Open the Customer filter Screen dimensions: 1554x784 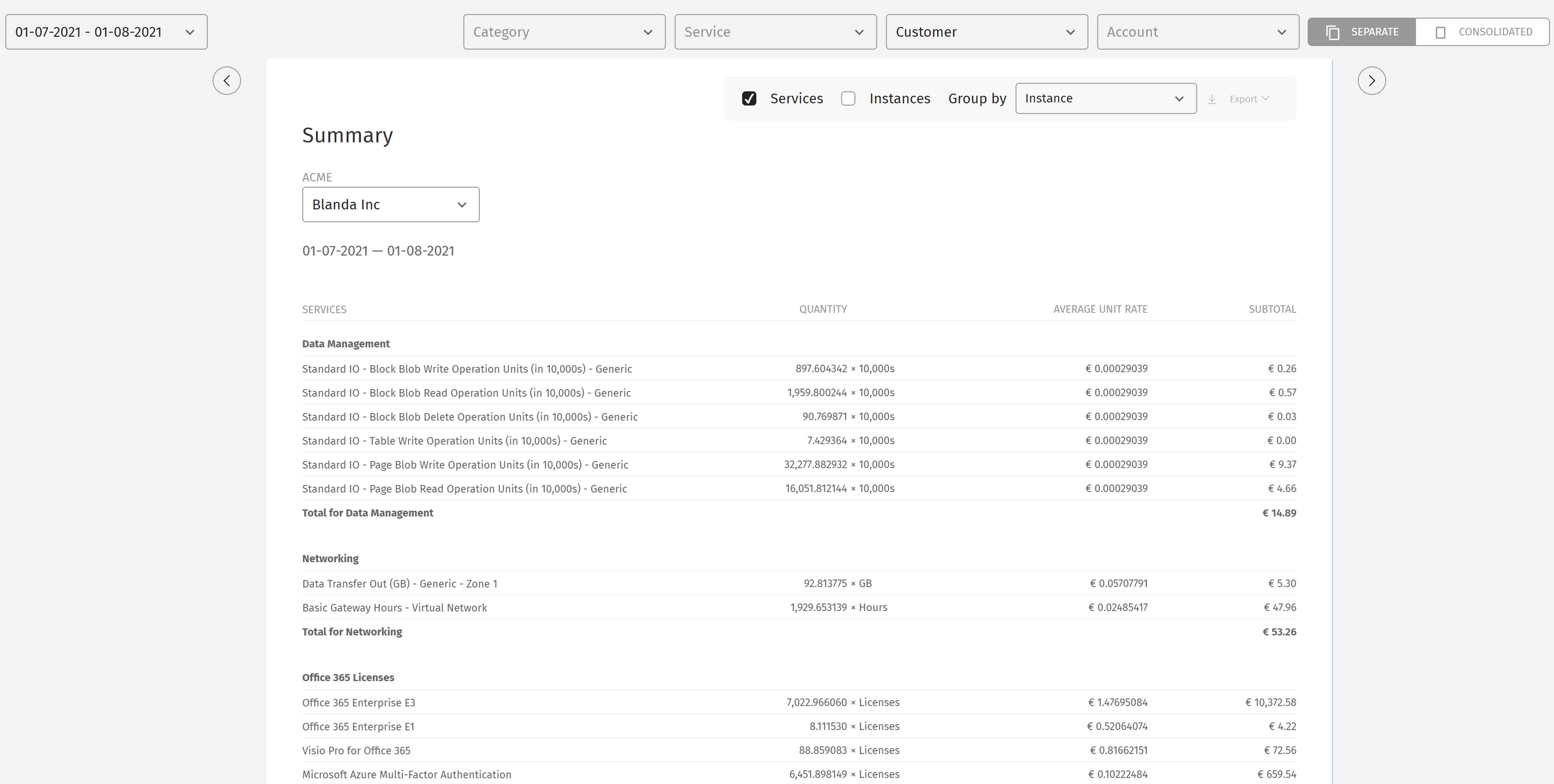click(986, 31)
